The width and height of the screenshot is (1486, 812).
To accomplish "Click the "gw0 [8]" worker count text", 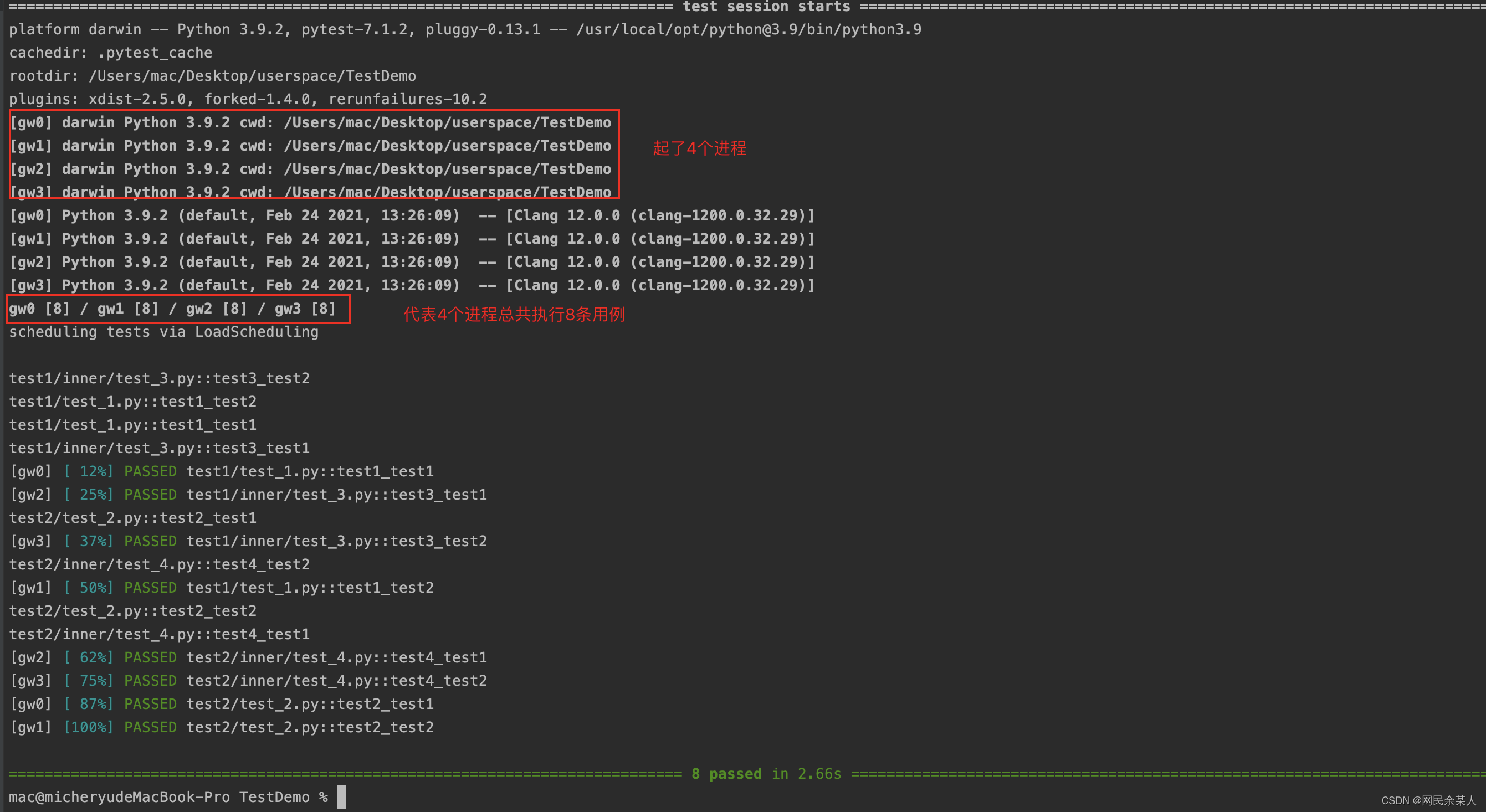I will (39, 309).
